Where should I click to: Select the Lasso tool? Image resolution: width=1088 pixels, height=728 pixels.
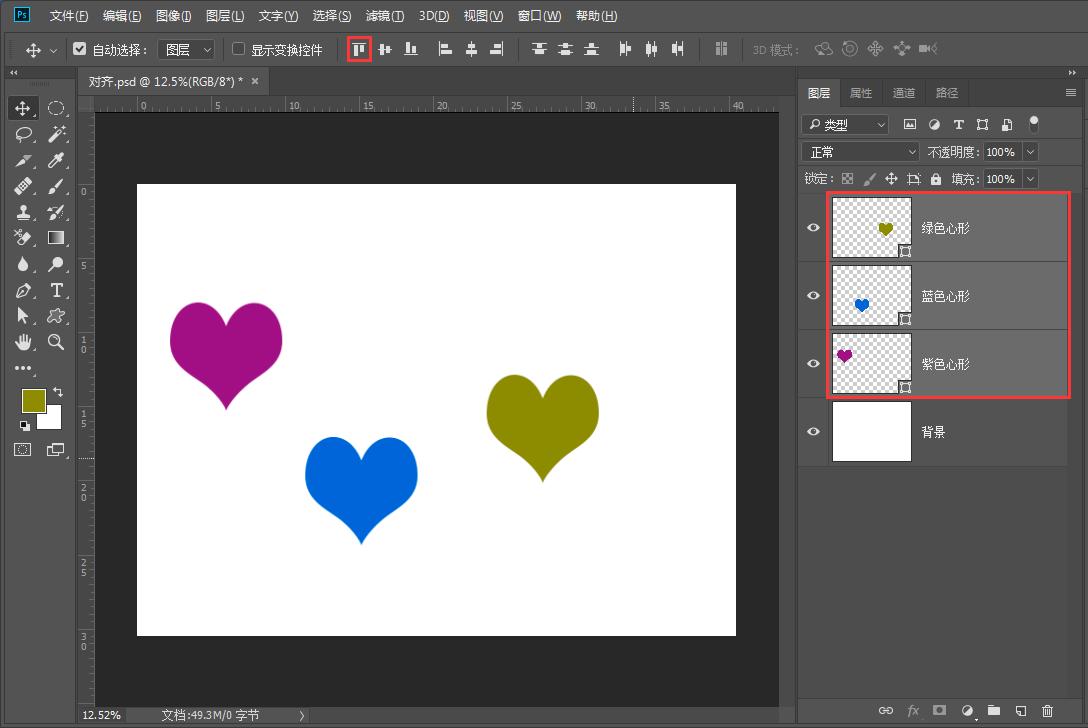click(x=24, y=134)
